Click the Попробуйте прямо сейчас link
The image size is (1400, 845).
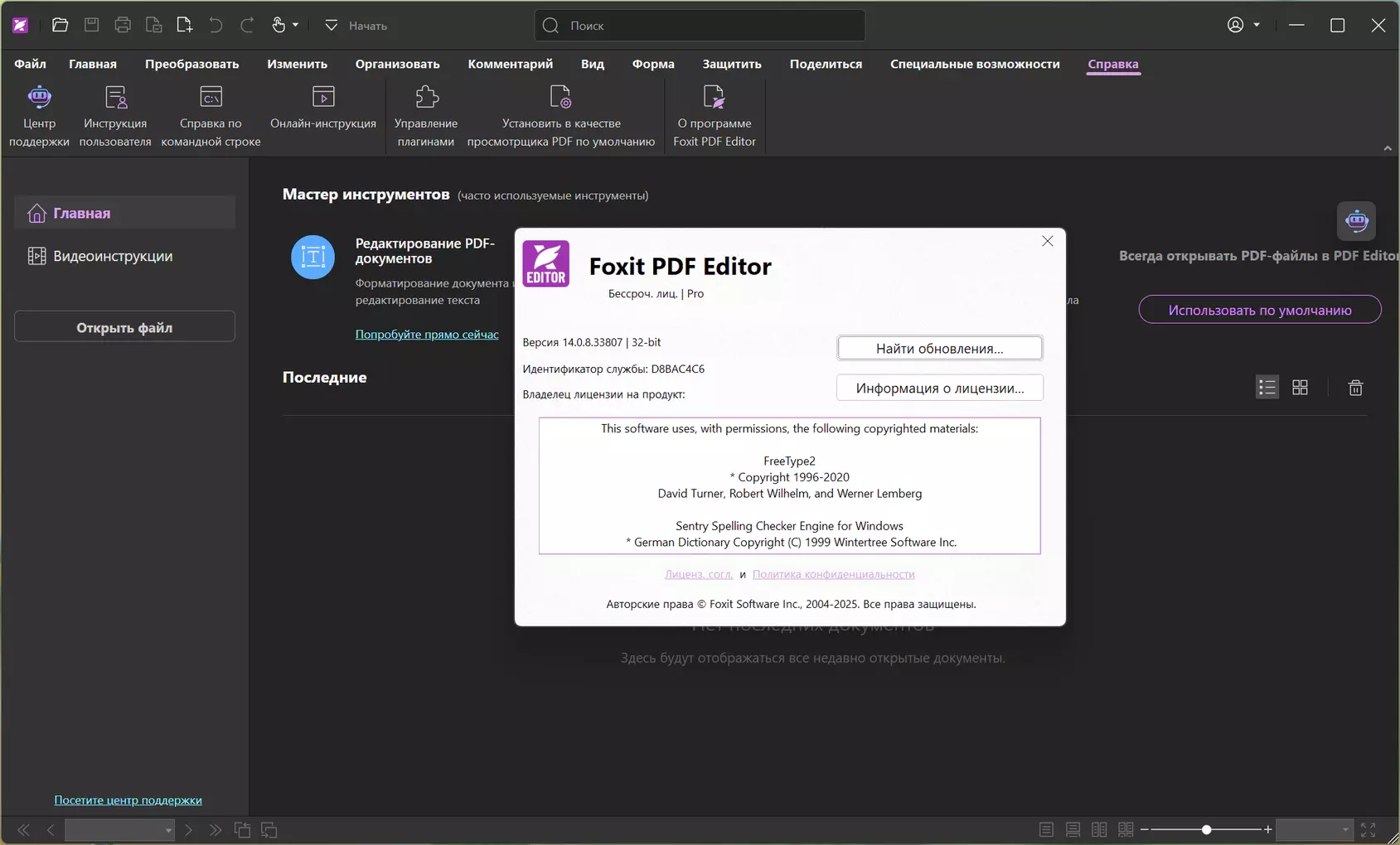(427, 334)
